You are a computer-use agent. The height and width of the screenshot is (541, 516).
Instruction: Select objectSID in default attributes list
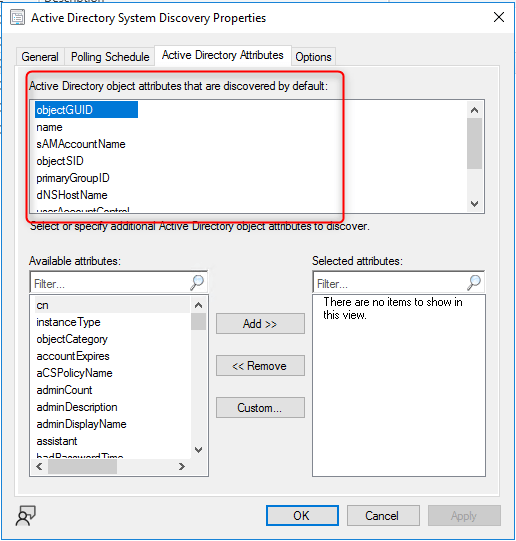pos(60,161)
